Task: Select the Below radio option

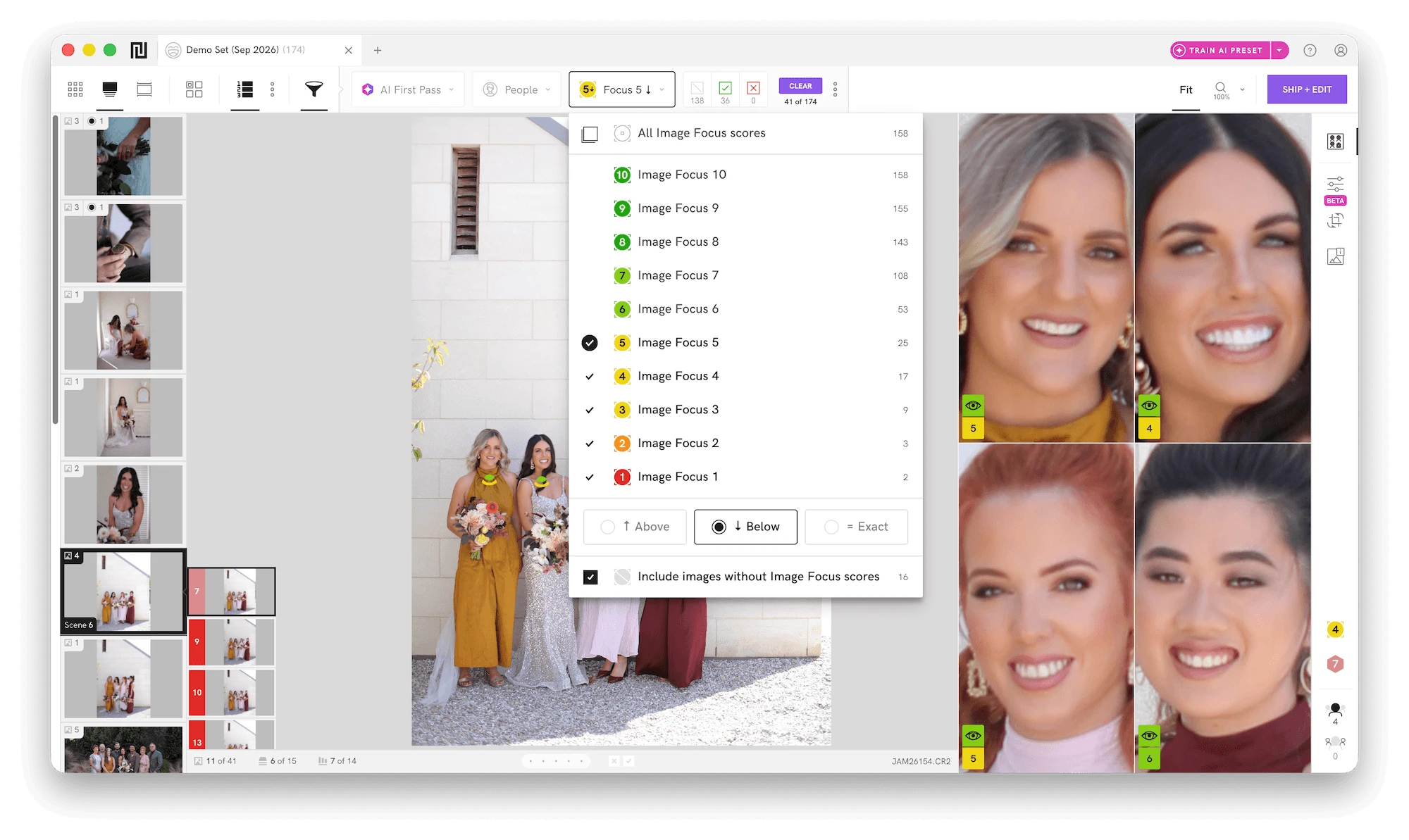Action: click(745, 527)
